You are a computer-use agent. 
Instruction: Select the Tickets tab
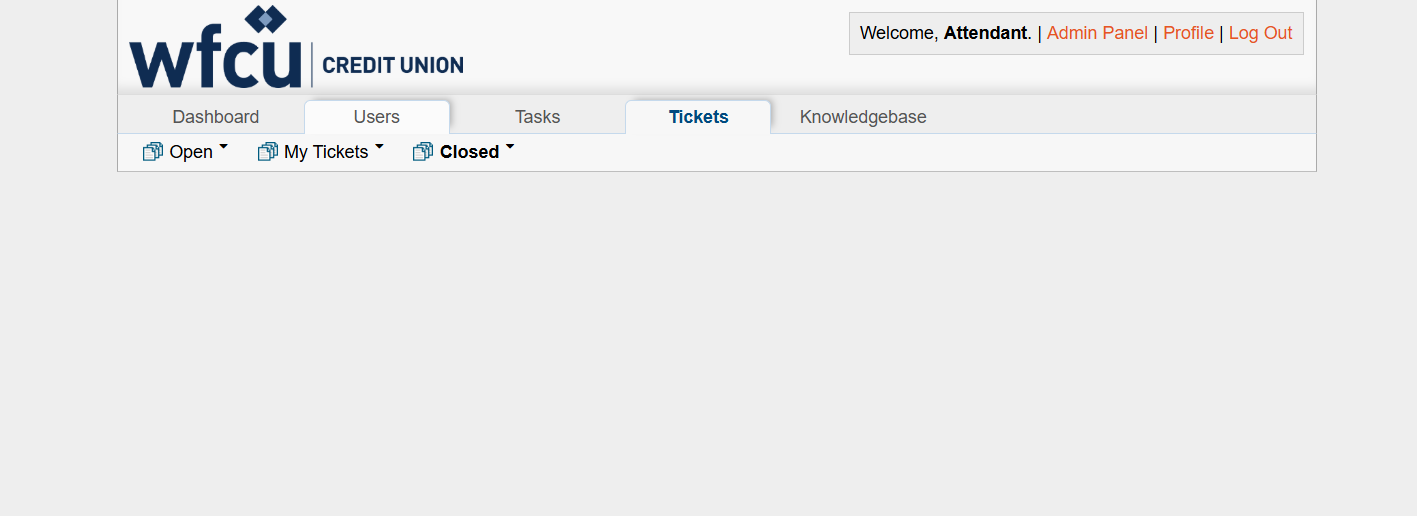[698, 117]
